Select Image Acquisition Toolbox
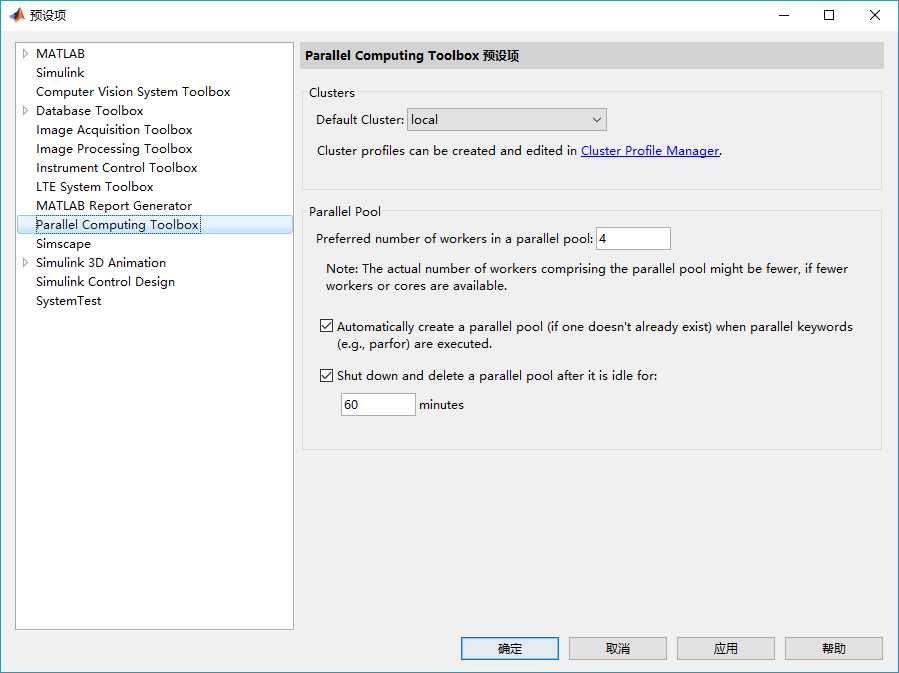The width and height of the screenshot is (899, 673). (x=114, y=130)
